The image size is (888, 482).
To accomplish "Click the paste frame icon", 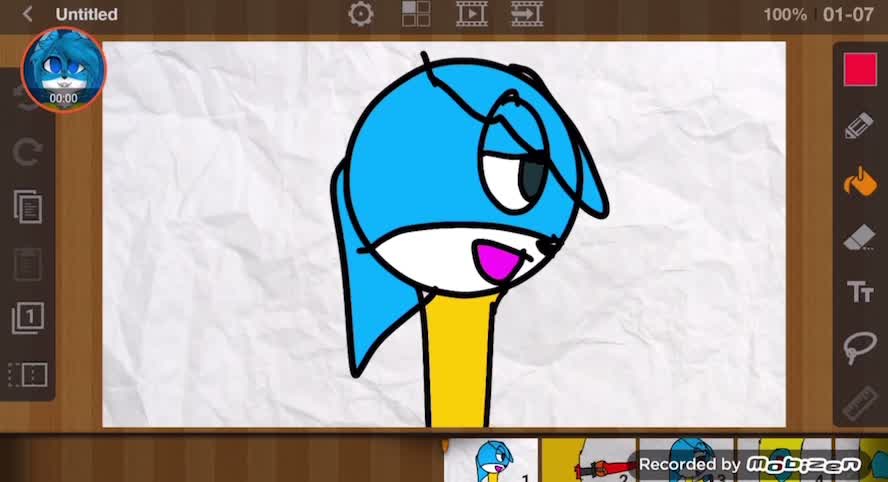I will point(28,263).
